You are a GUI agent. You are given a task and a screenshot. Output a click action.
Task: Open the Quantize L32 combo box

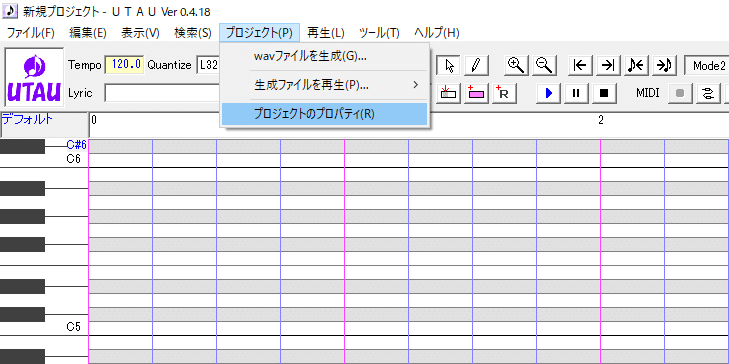(x=208, y=65)
